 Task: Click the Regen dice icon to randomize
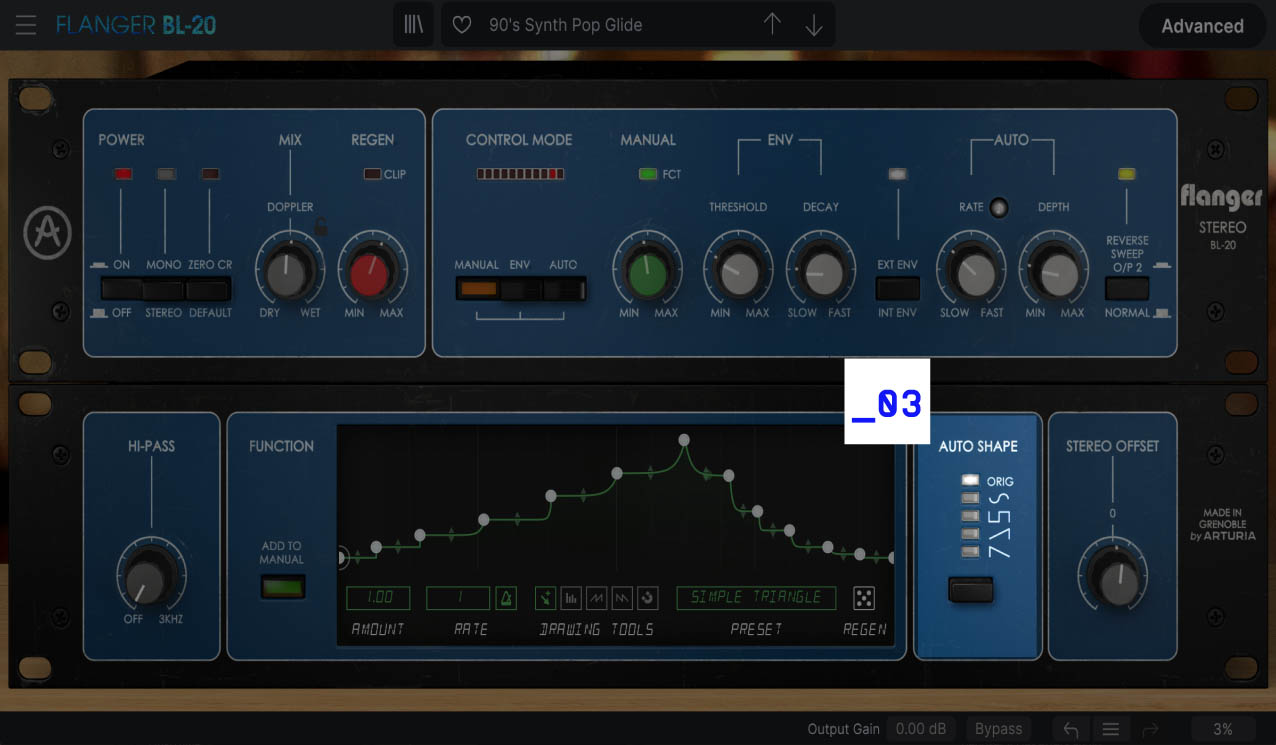tap(863, 597)
